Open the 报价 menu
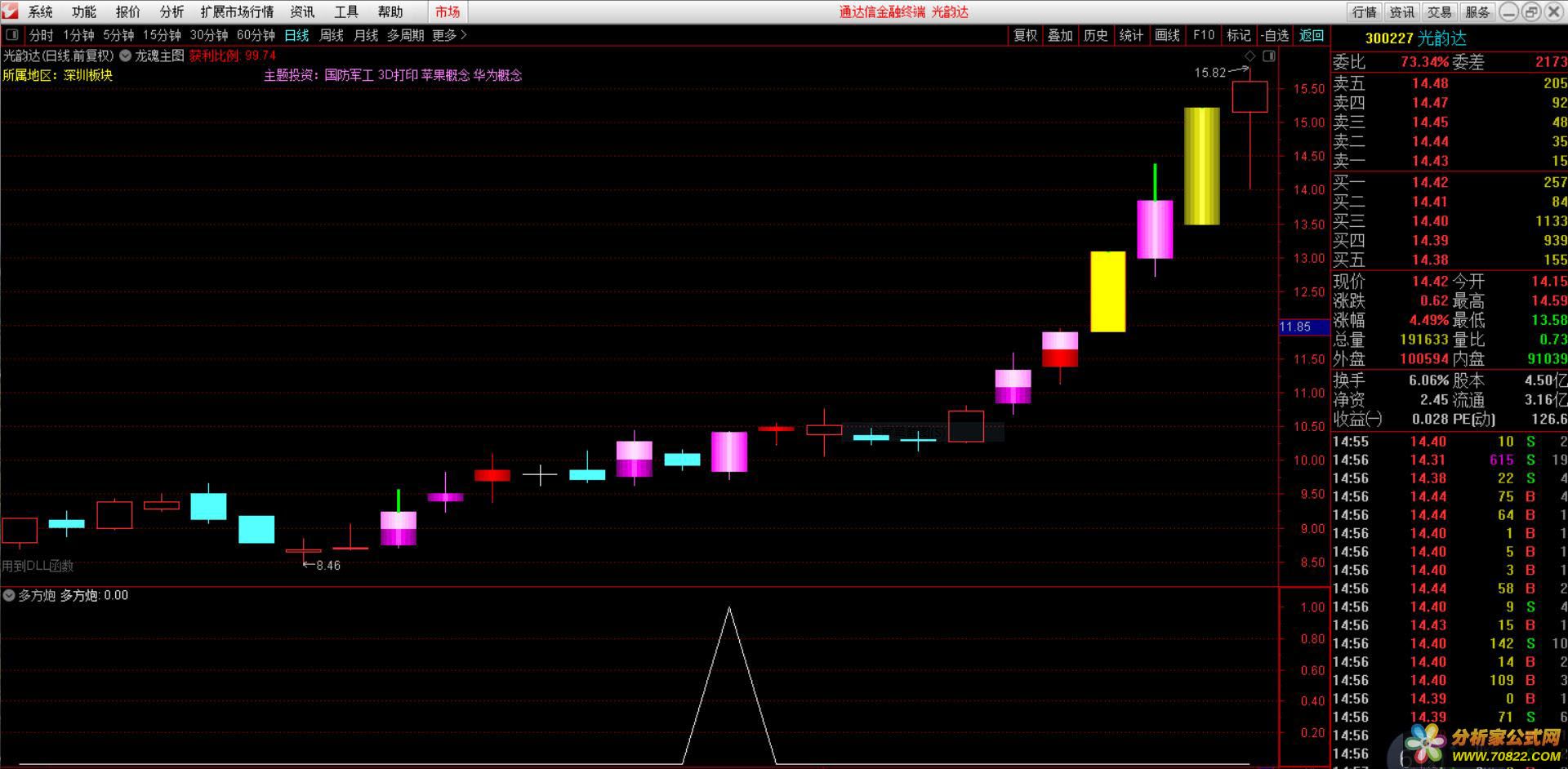Viewport: 1568px width, 769px height. [x=128, y=11]
